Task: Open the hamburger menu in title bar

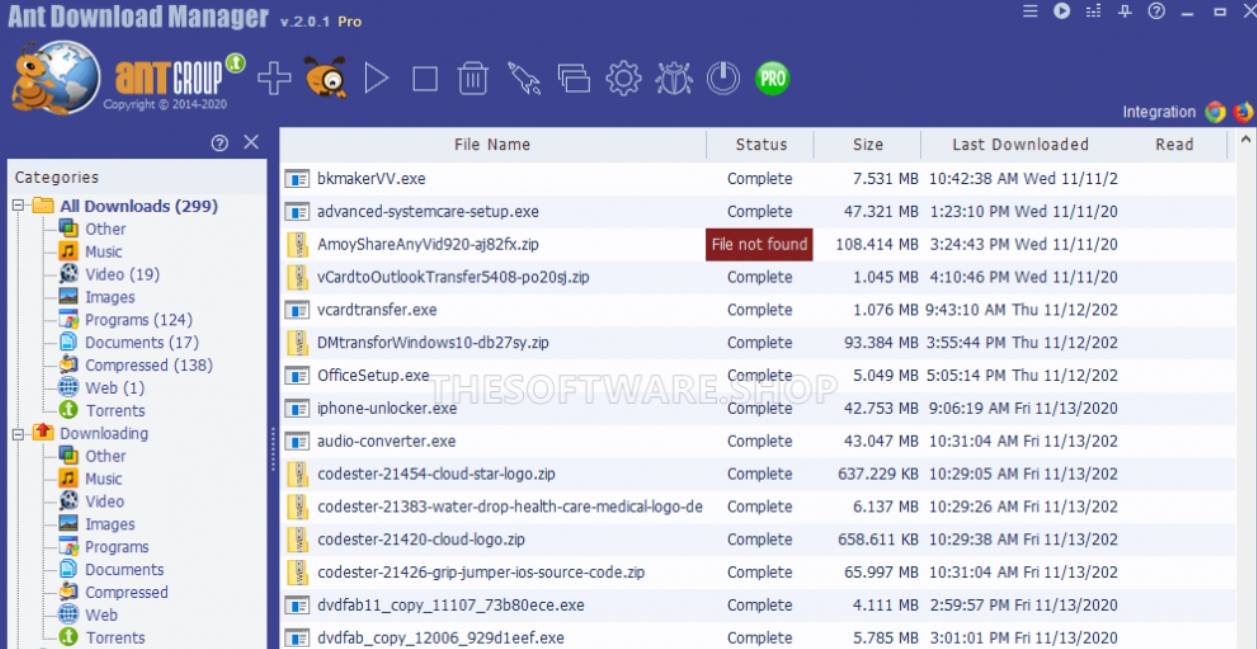Action: pyautogui.click(x=1030, y=11)
